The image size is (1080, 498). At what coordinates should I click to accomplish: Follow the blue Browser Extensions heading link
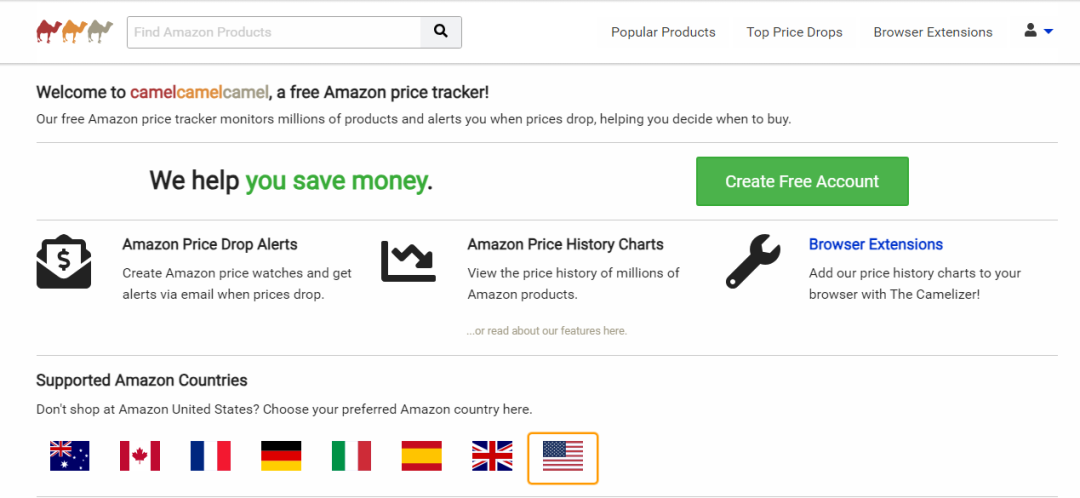click(x=875, y=244)
